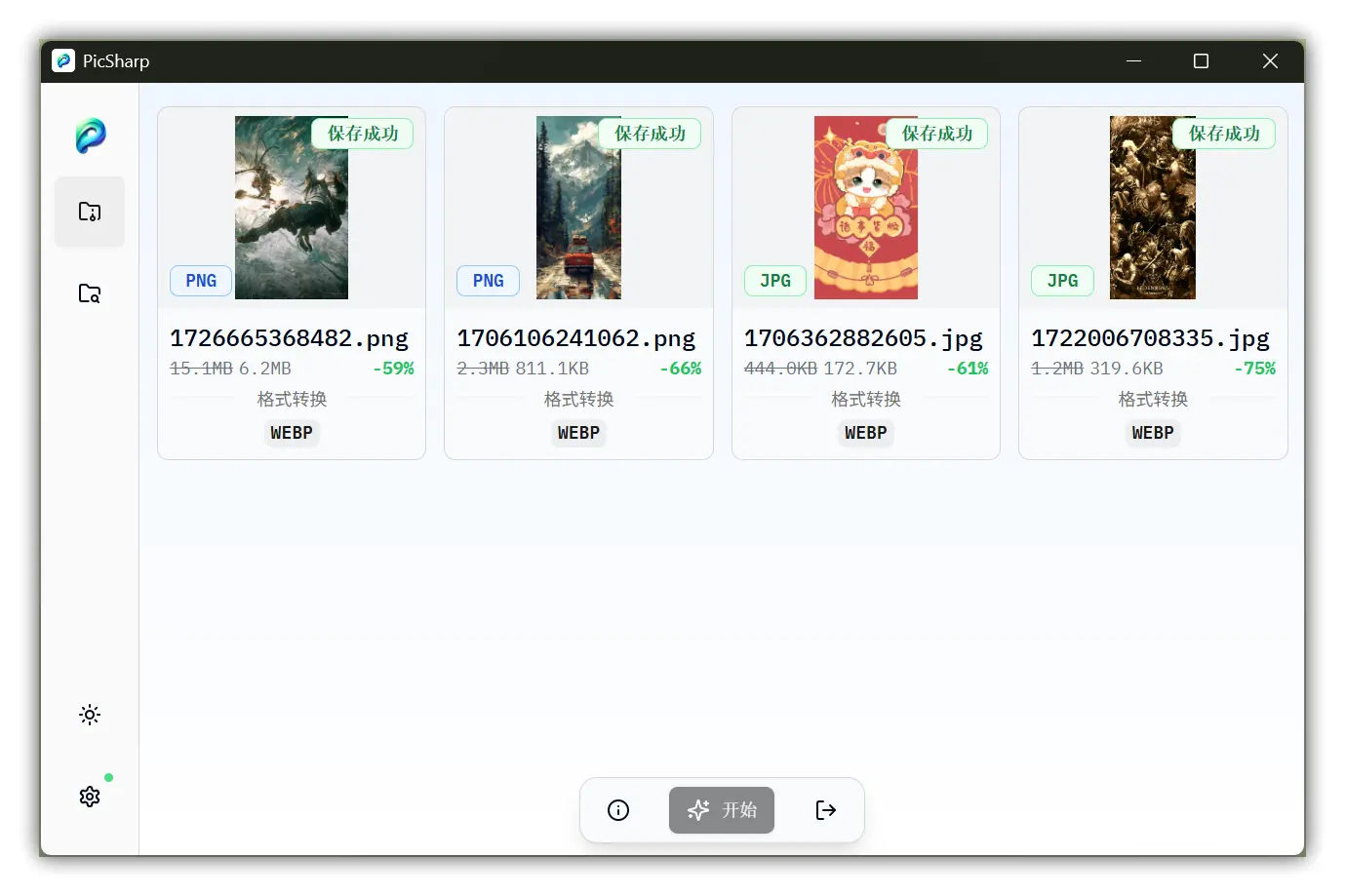
Task: Click the 319.6KB compressed size
Action: 1127,369
